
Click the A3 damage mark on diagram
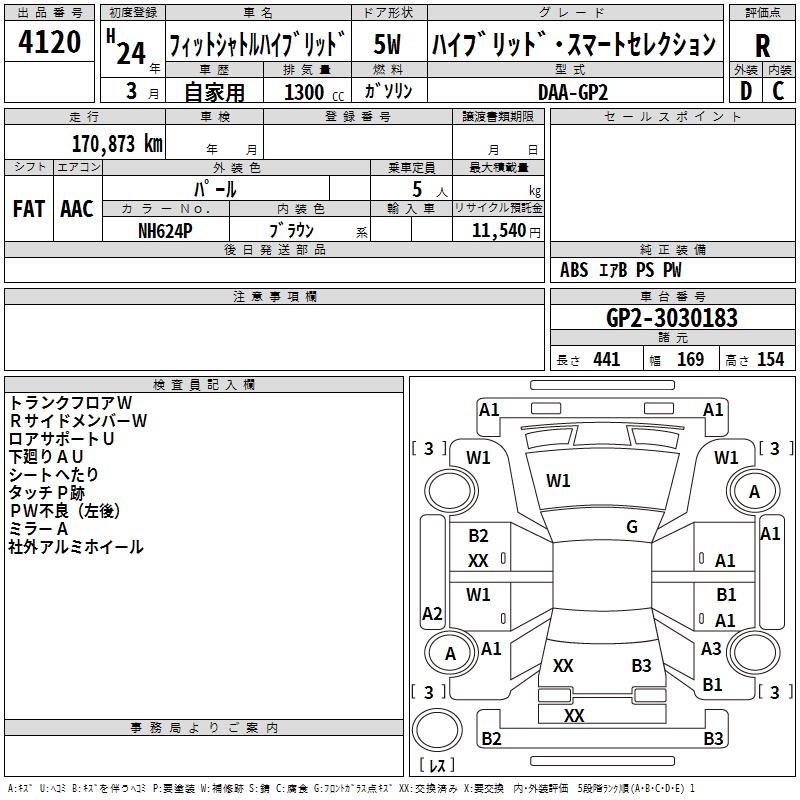[x=711, y=648]
